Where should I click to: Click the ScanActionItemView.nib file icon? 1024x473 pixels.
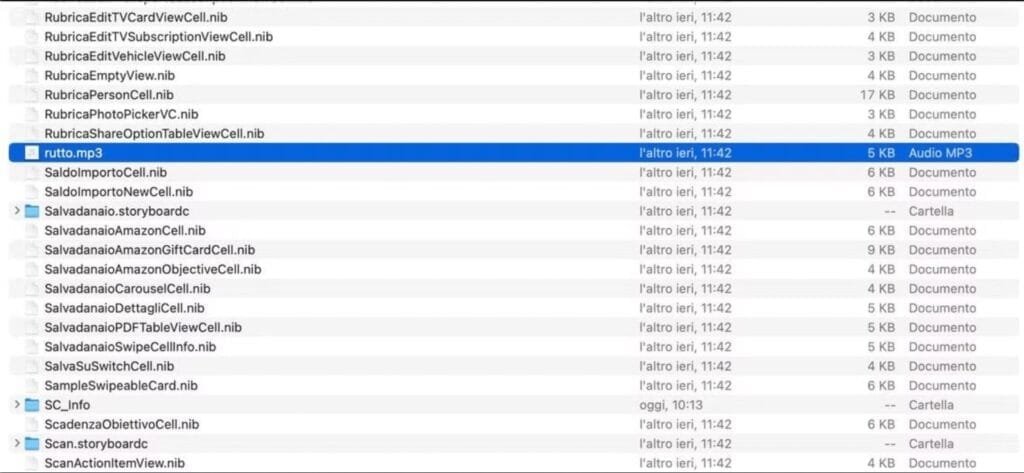32,463
